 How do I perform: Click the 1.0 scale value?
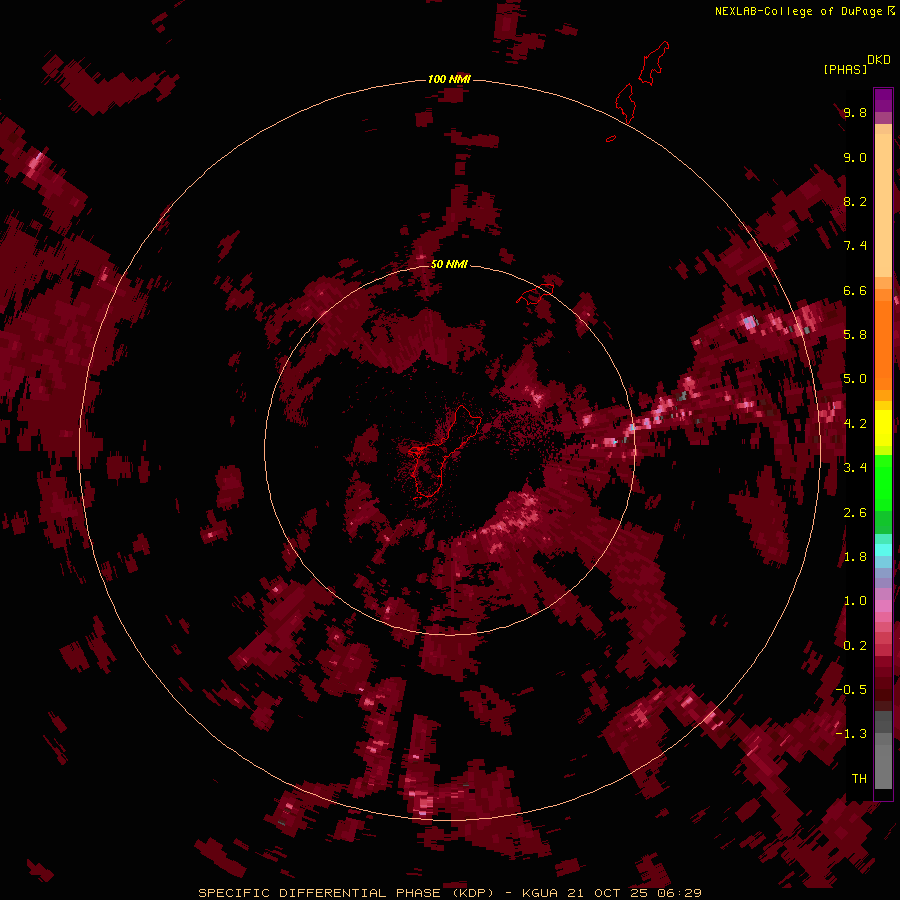[855, 601]
